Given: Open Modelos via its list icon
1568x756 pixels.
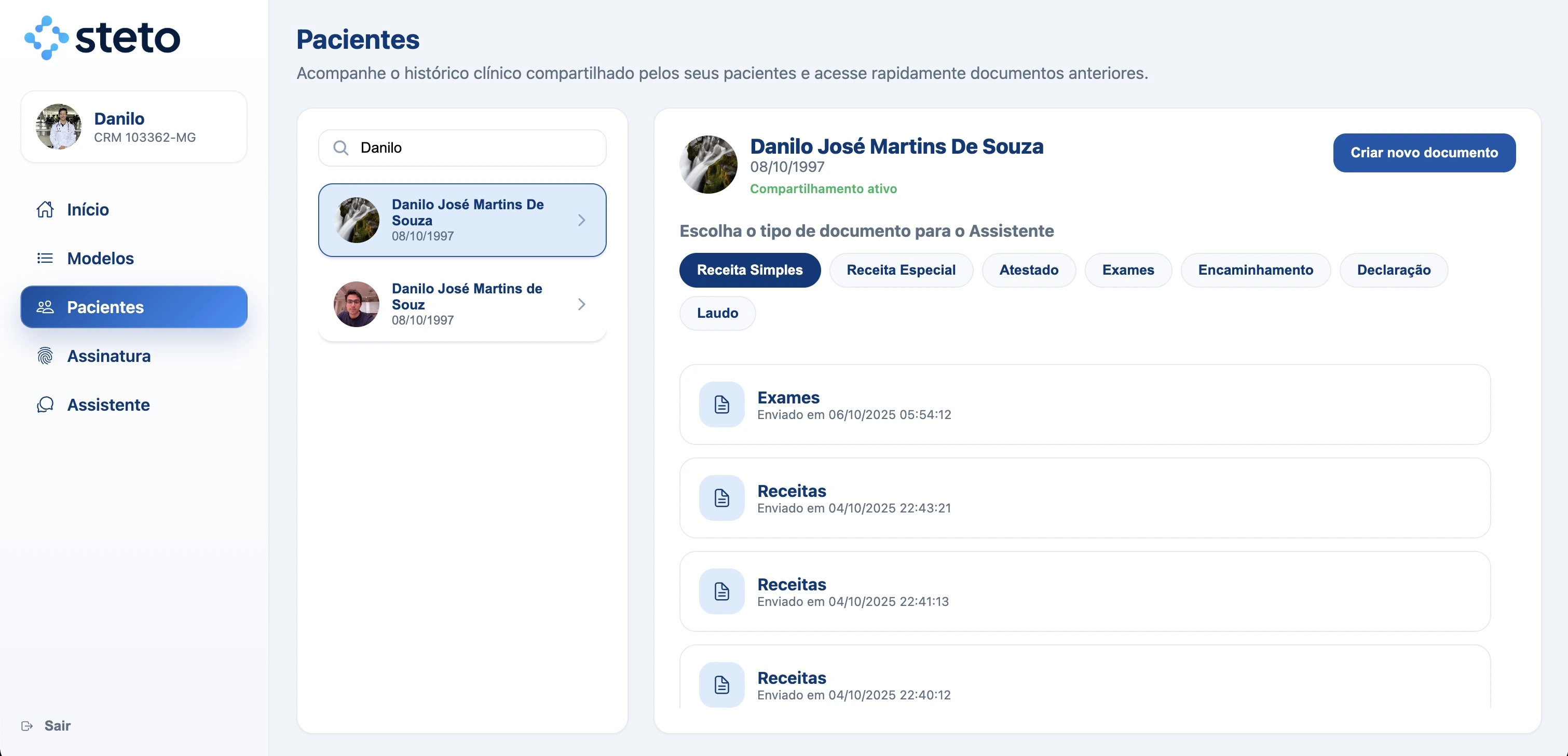Looking at the screenshot, I should click(x=45, y=258).
